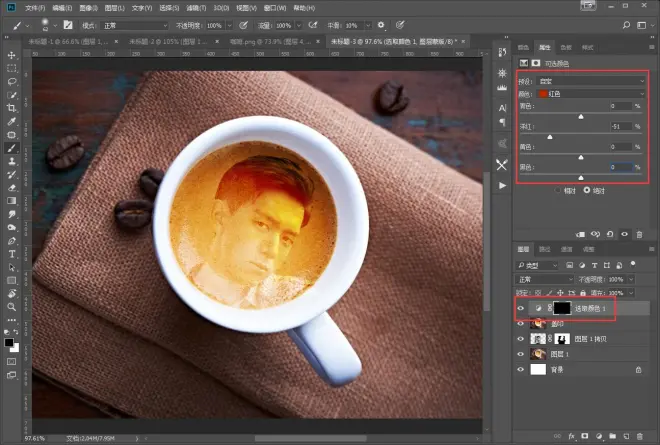Select the Gradient tool

[x=11, y=201]
